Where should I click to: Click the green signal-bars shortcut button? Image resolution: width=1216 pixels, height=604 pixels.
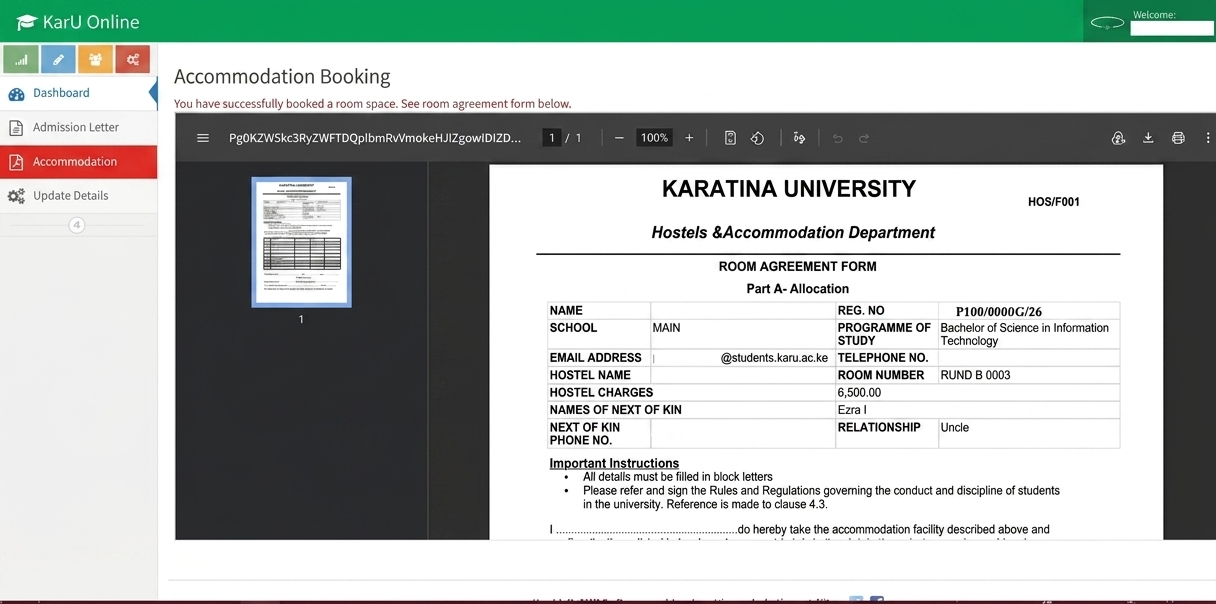(21, 60)
